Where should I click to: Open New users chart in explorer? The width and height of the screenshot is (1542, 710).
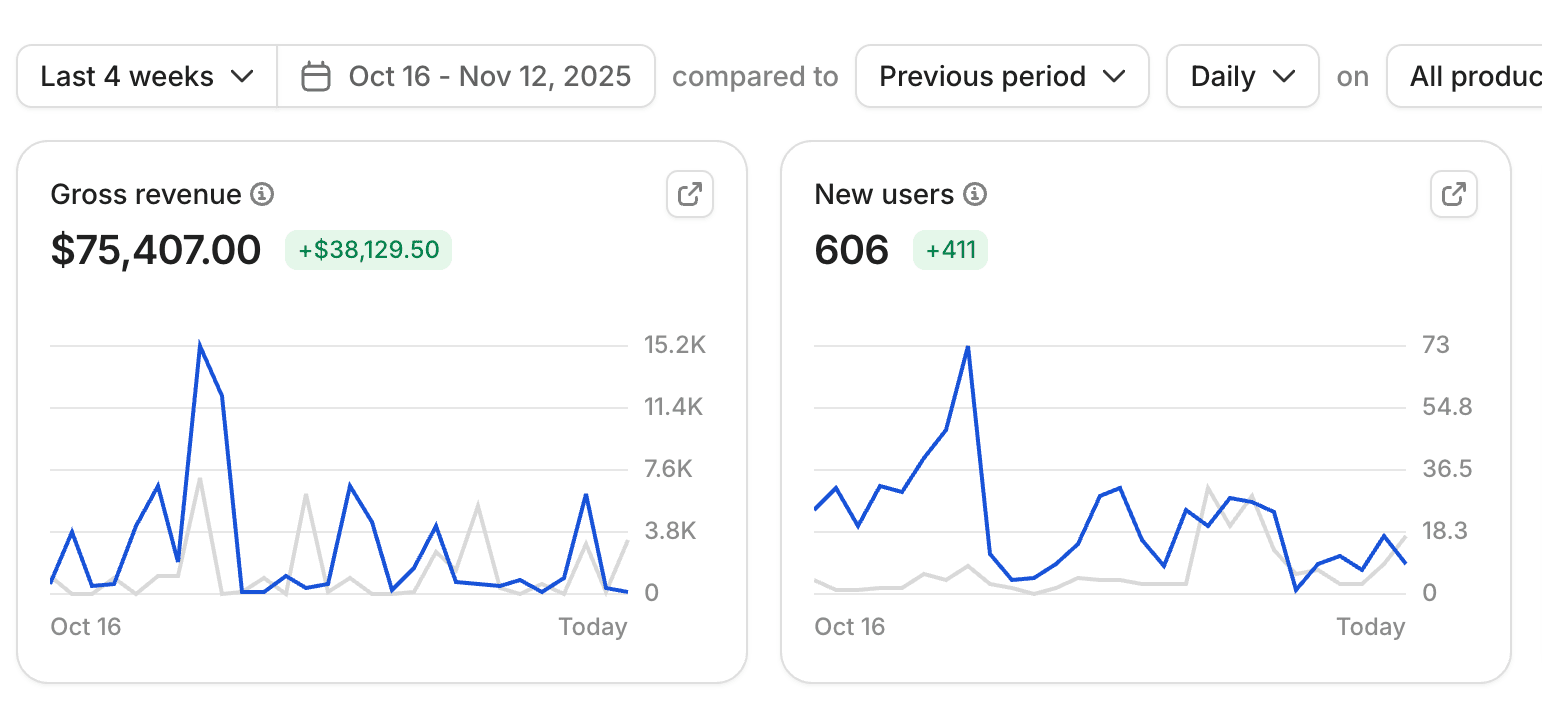tap(1454, 194)
